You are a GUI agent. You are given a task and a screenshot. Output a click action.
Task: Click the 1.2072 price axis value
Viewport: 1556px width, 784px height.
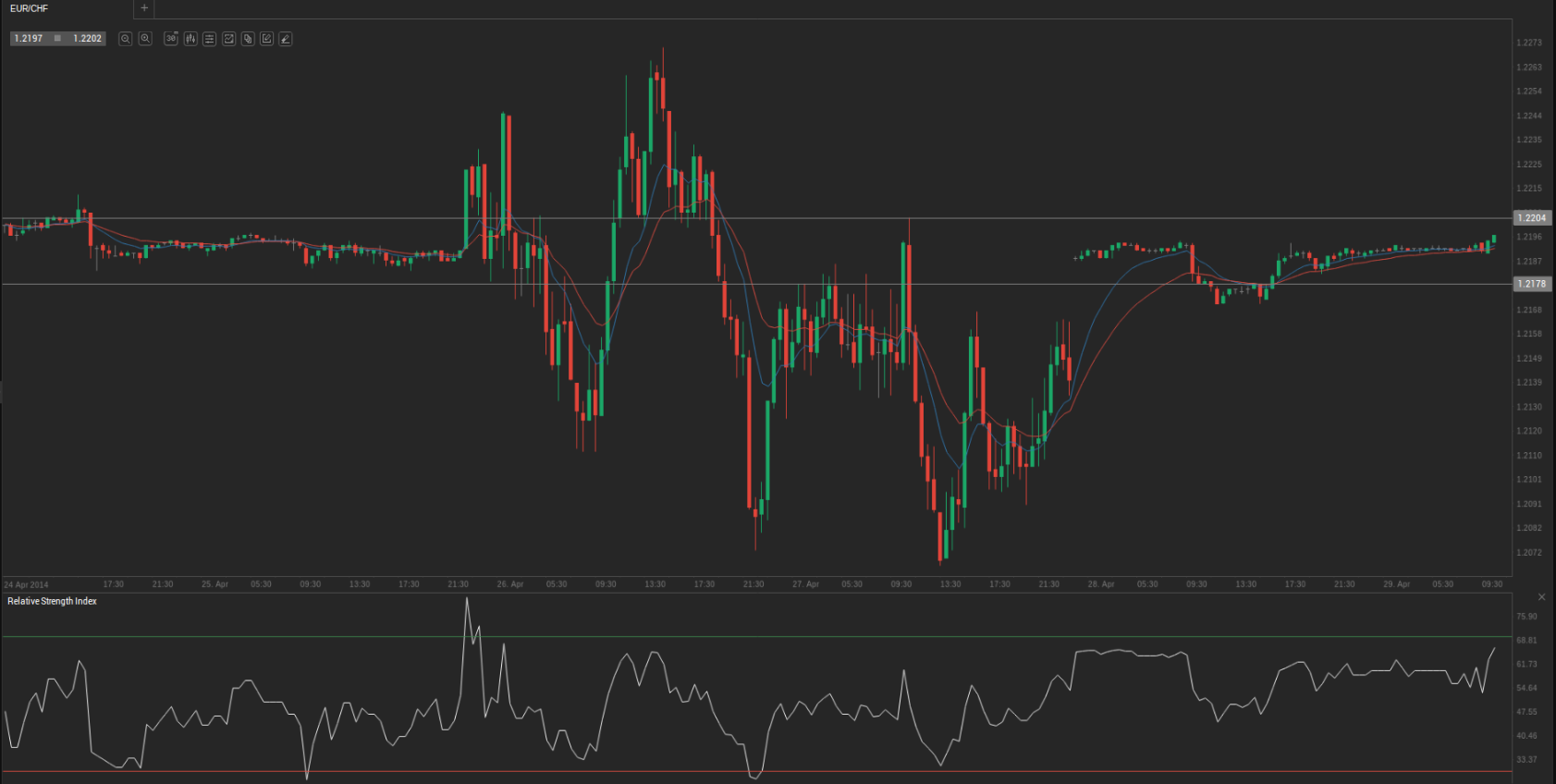coord(1529,552)
